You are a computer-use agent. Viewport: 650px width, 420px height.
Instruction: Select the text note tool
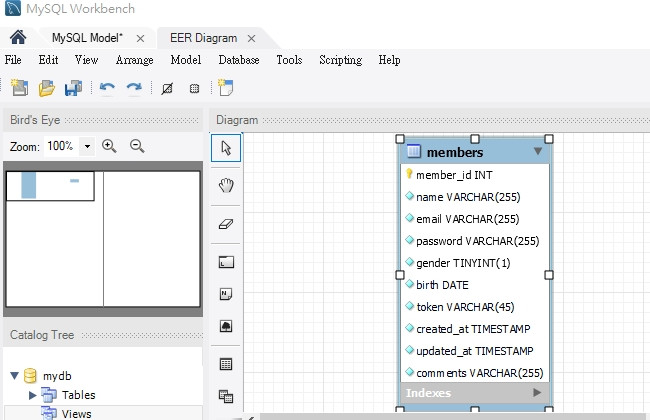[226, 294]
